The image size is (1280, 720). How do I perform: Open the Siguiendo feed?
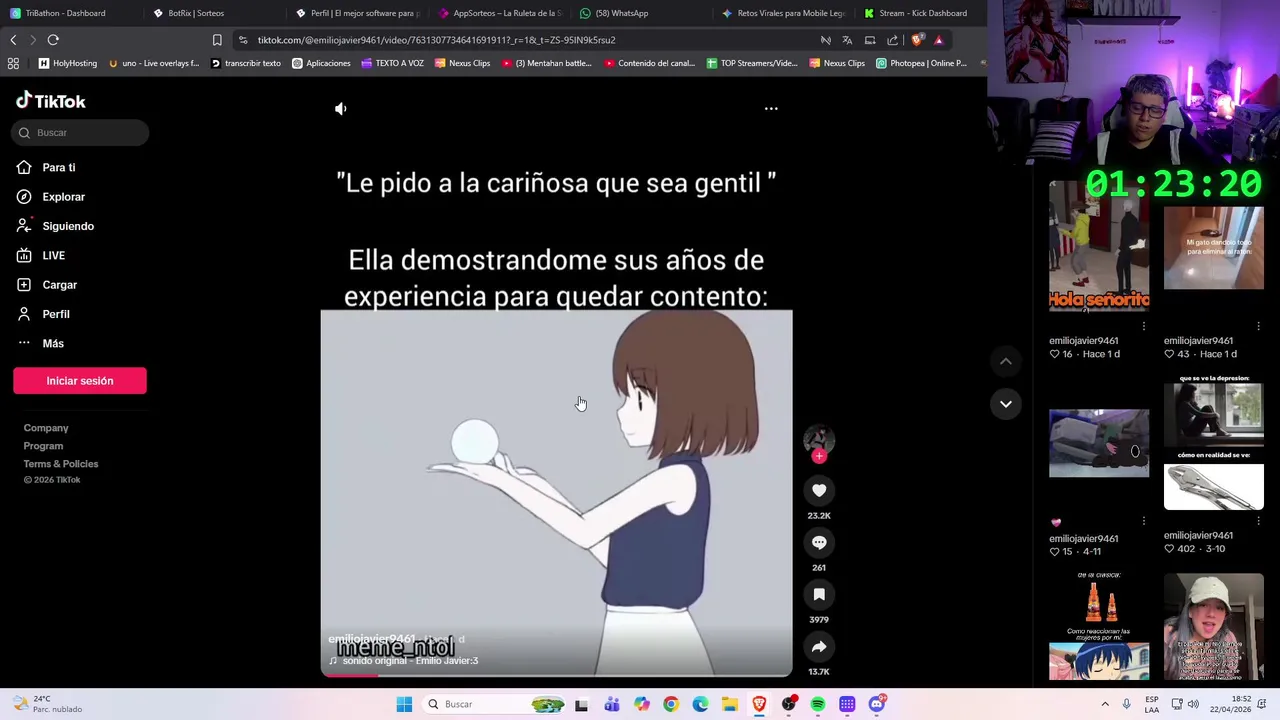click(x=68, y=226)
